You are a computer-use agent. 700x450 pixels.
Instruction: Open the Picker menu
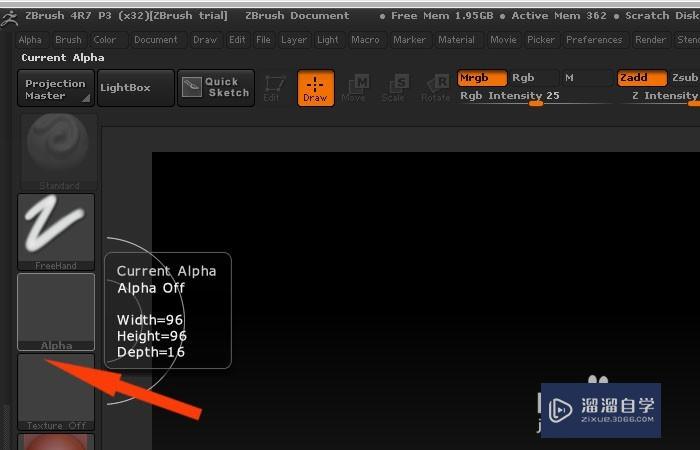coord(541,40)
